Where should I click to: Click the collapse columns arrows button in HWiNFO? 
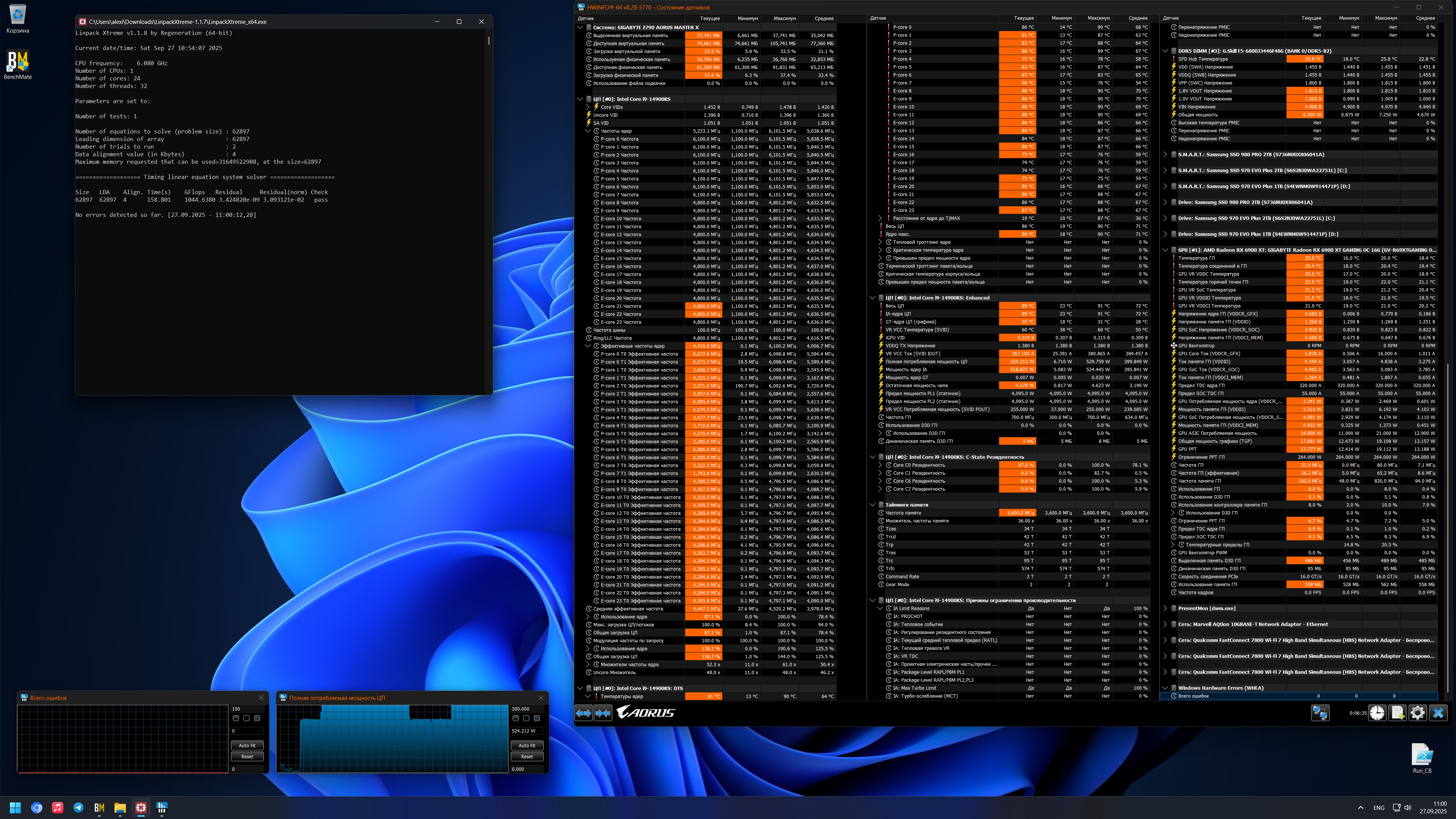coord(603,713)
